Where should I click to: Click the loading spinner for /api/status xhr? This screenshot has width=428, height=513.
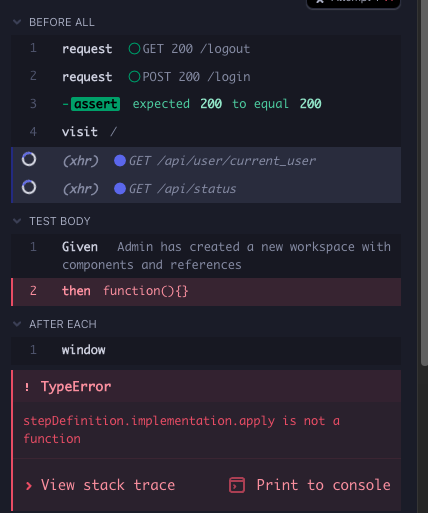tap(29, 187)
